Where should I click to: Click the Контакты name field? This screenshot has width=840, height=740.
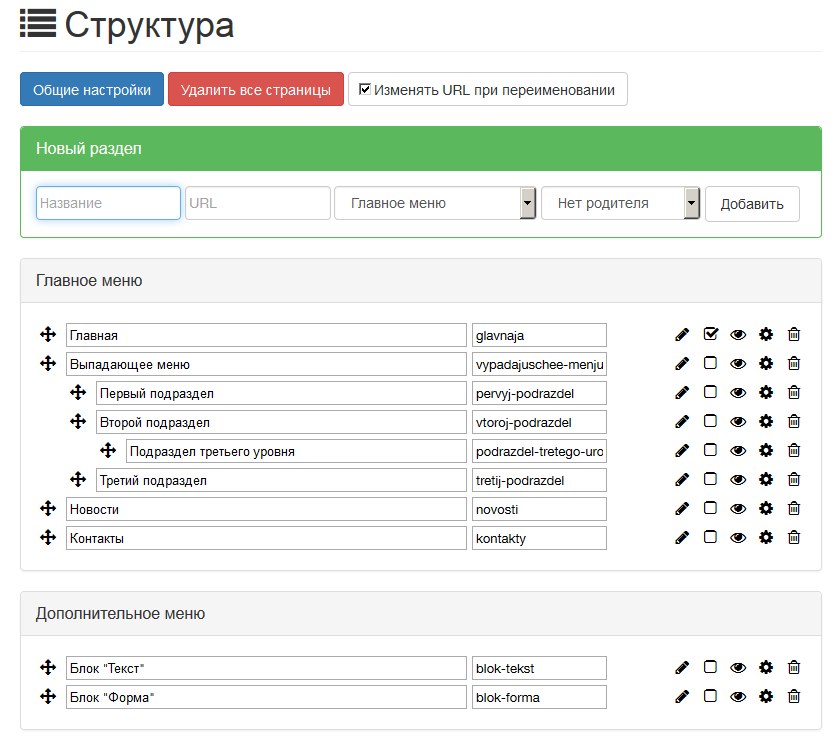coord(266,537)
